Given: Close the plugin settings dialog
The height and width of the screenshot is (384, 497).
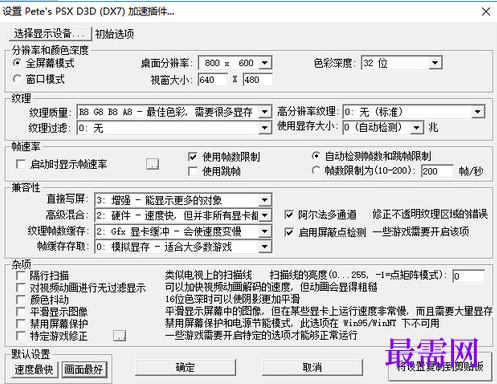Looking at the screenshot, I should click(x=486, y=12).
